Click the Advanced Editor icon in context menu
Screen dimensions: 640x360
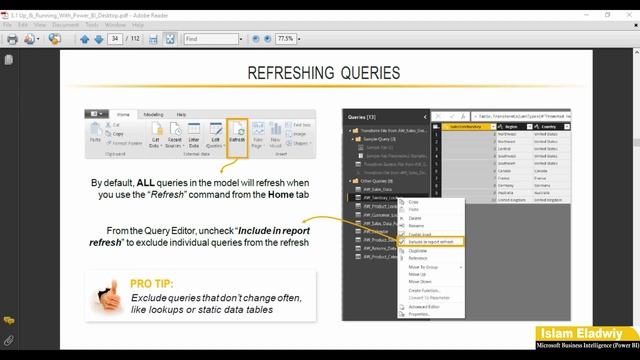coord(402,307)
